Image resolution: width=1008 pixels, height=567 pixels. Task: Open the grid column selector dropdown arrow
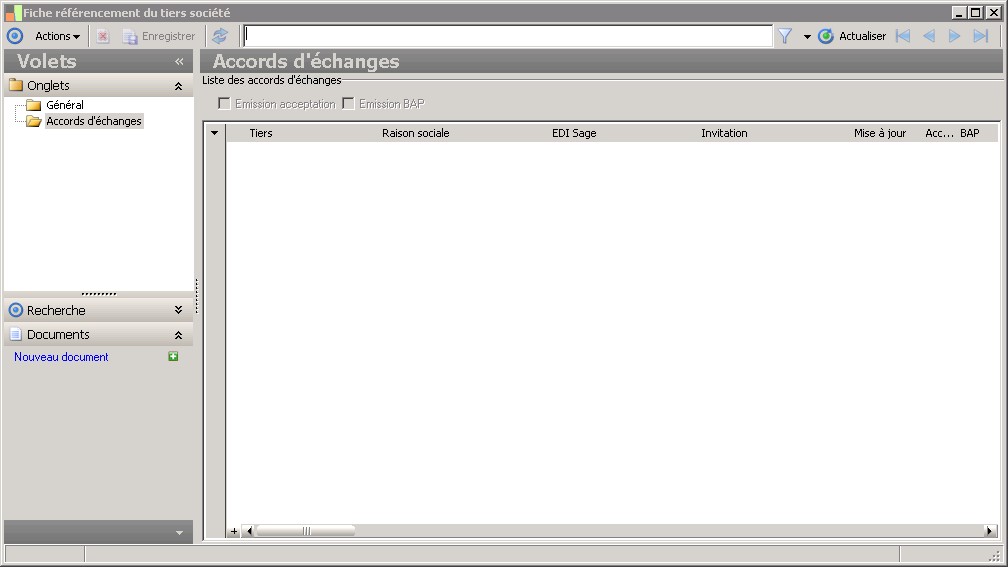214,133
